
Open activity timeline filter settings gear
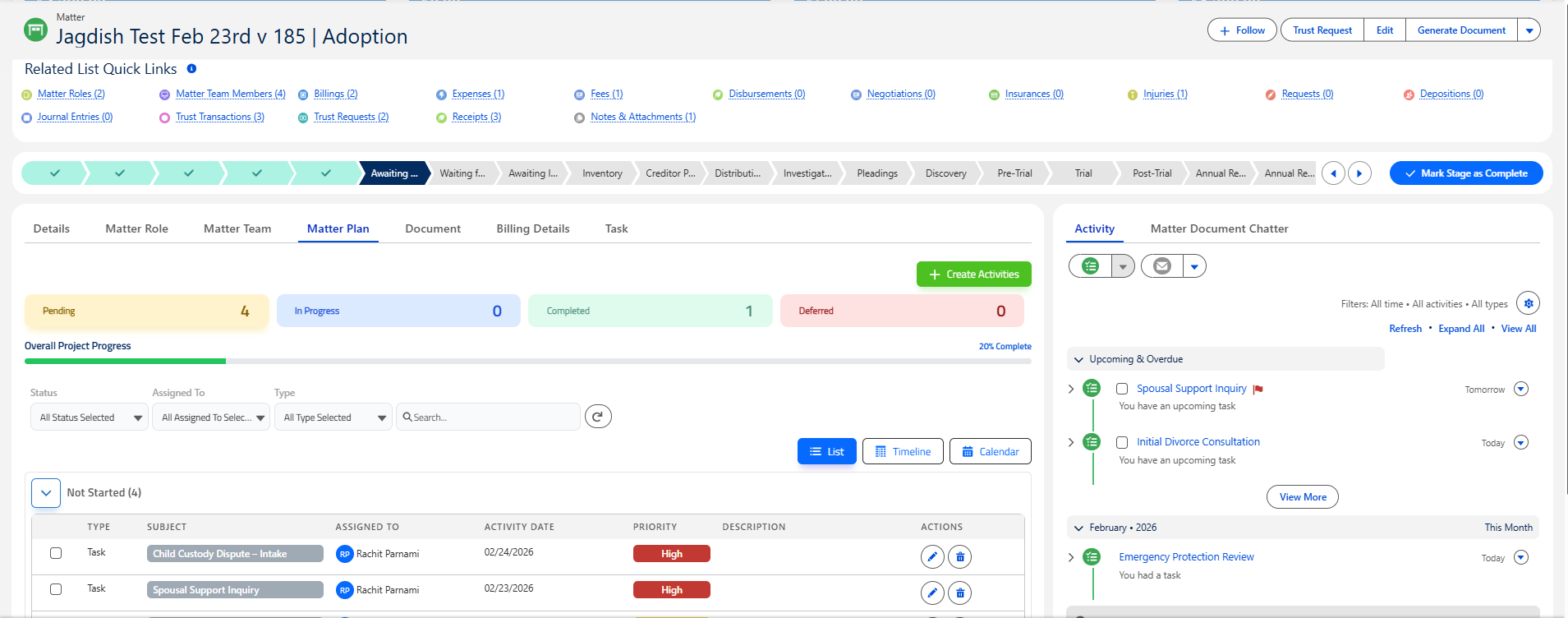pyautogui.click(x=1528, y=303)
